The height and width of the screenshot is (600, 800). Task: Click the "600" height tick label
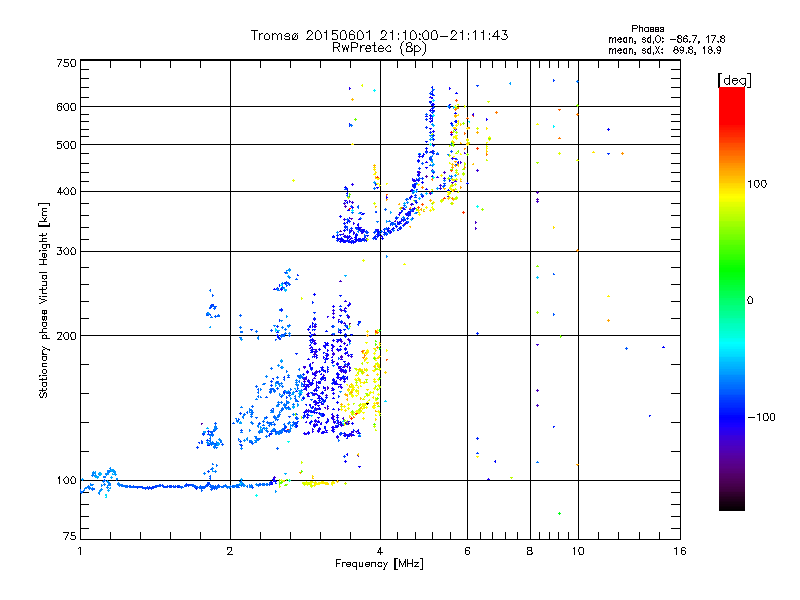66,107
